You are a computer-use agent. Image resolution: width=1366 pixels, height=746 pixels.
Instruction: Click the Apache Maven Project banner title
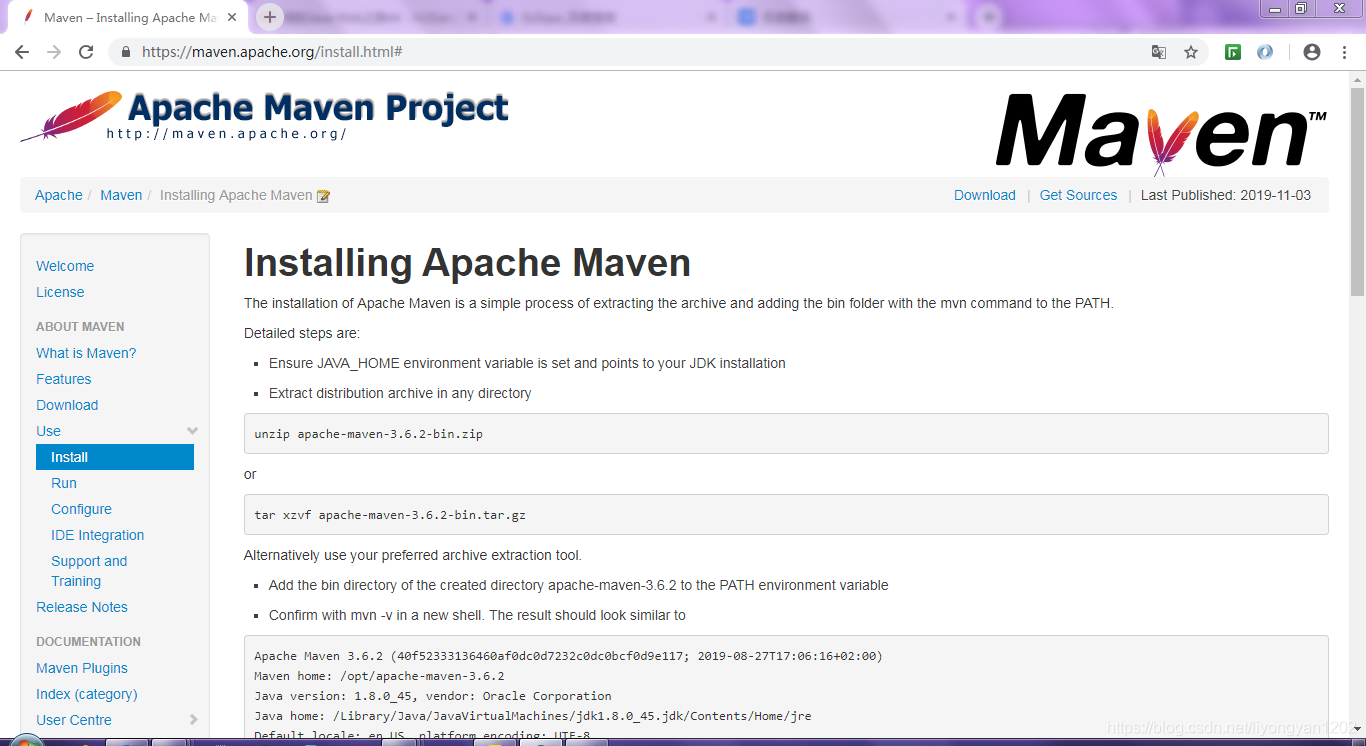point(318,107)
